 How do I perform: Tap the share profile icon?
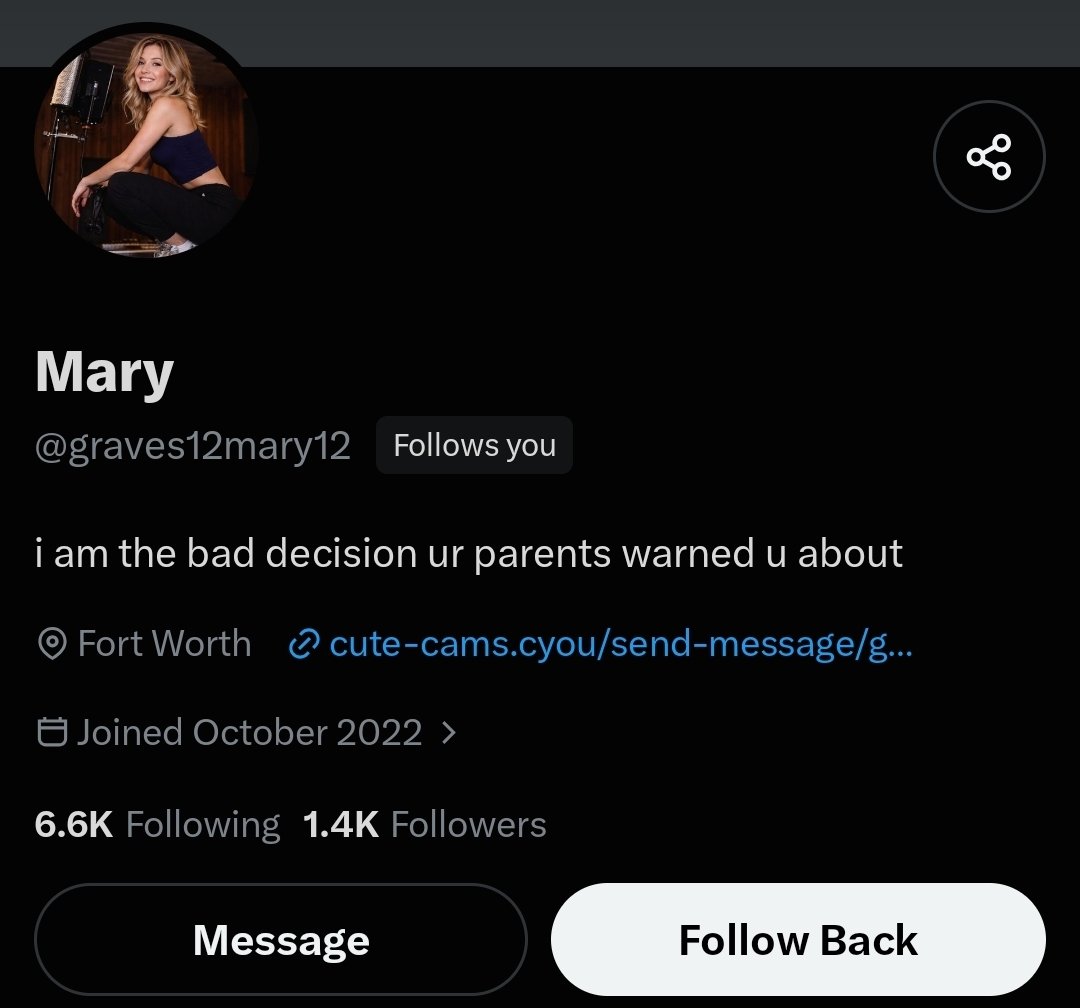(x=989, y=157)
